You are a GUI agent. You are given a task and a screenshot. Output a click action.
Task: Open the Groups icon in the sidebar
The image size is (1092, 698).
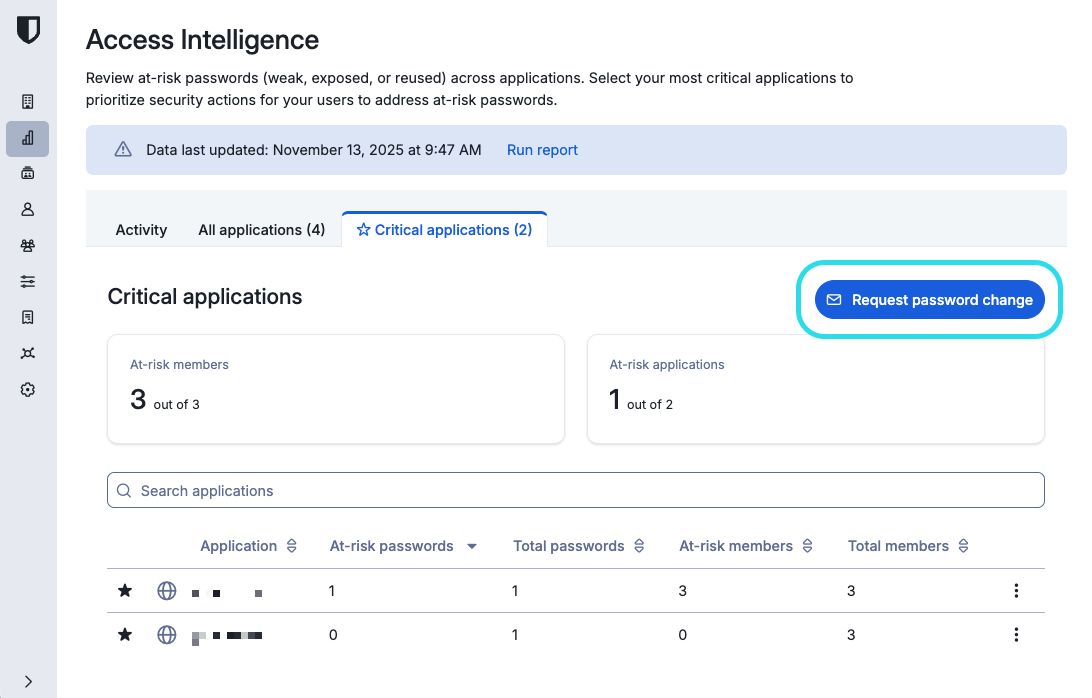(27, 245)
